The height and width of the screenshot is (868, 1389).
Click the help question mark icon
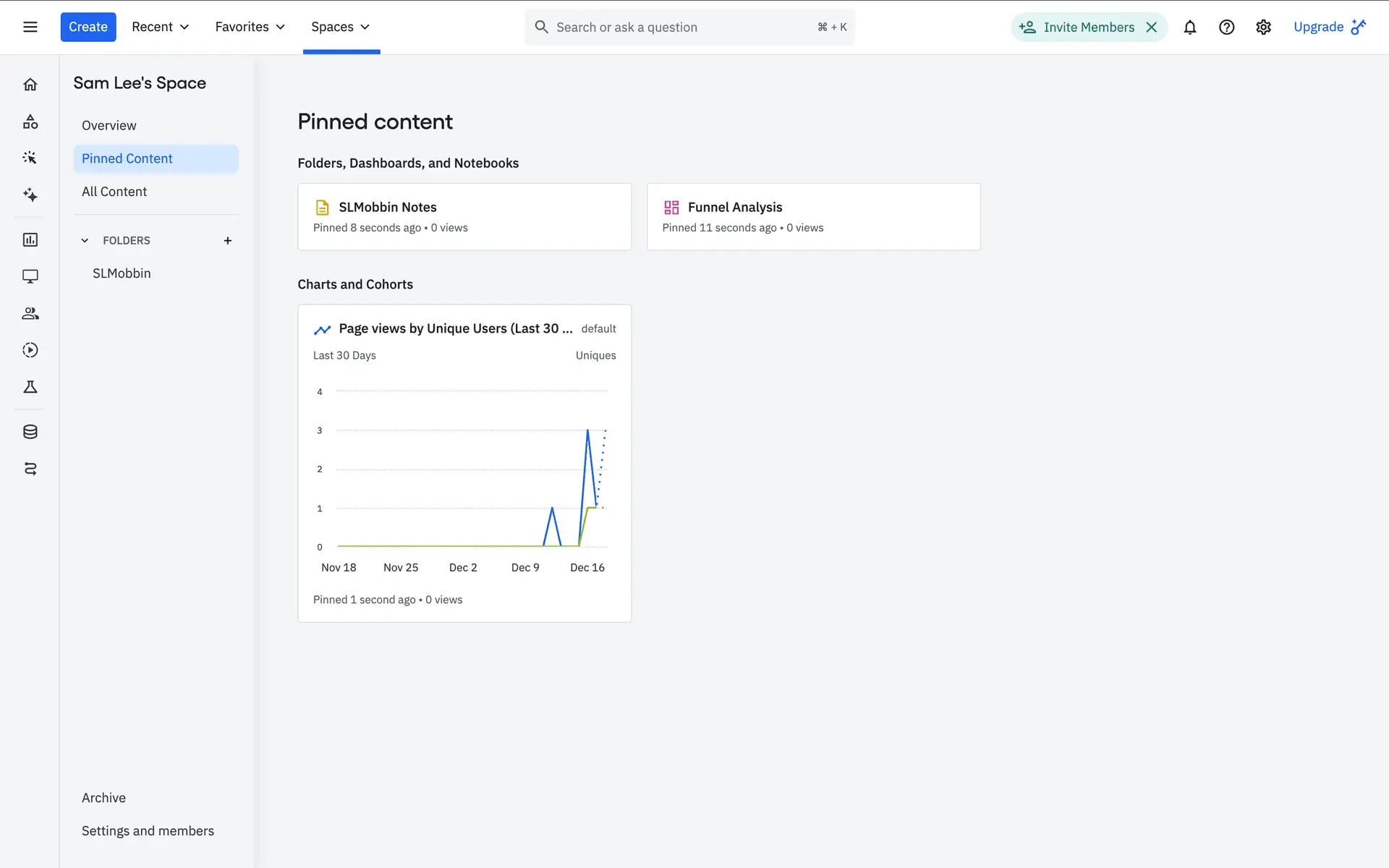[1226, 27]
